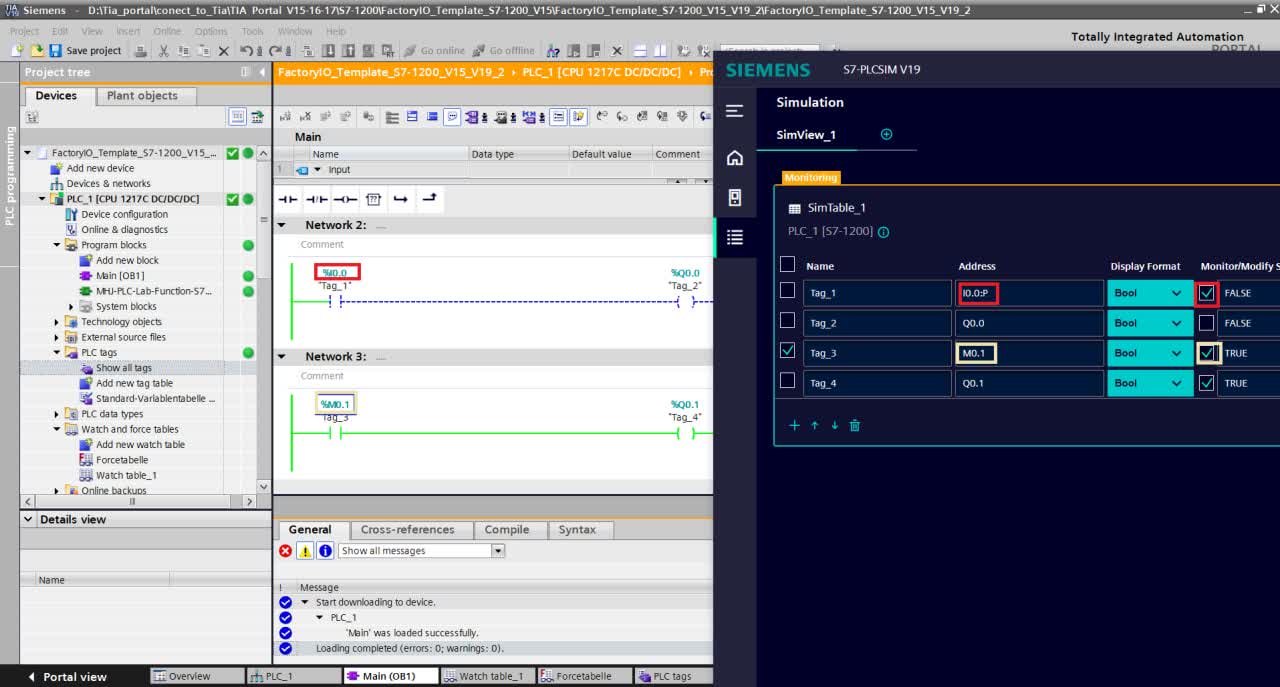Image resolution: width=1280 pixels, height=687 pixels.
Task: Click the Tag_2 name field in SimTable
Action: pos(877,323)
